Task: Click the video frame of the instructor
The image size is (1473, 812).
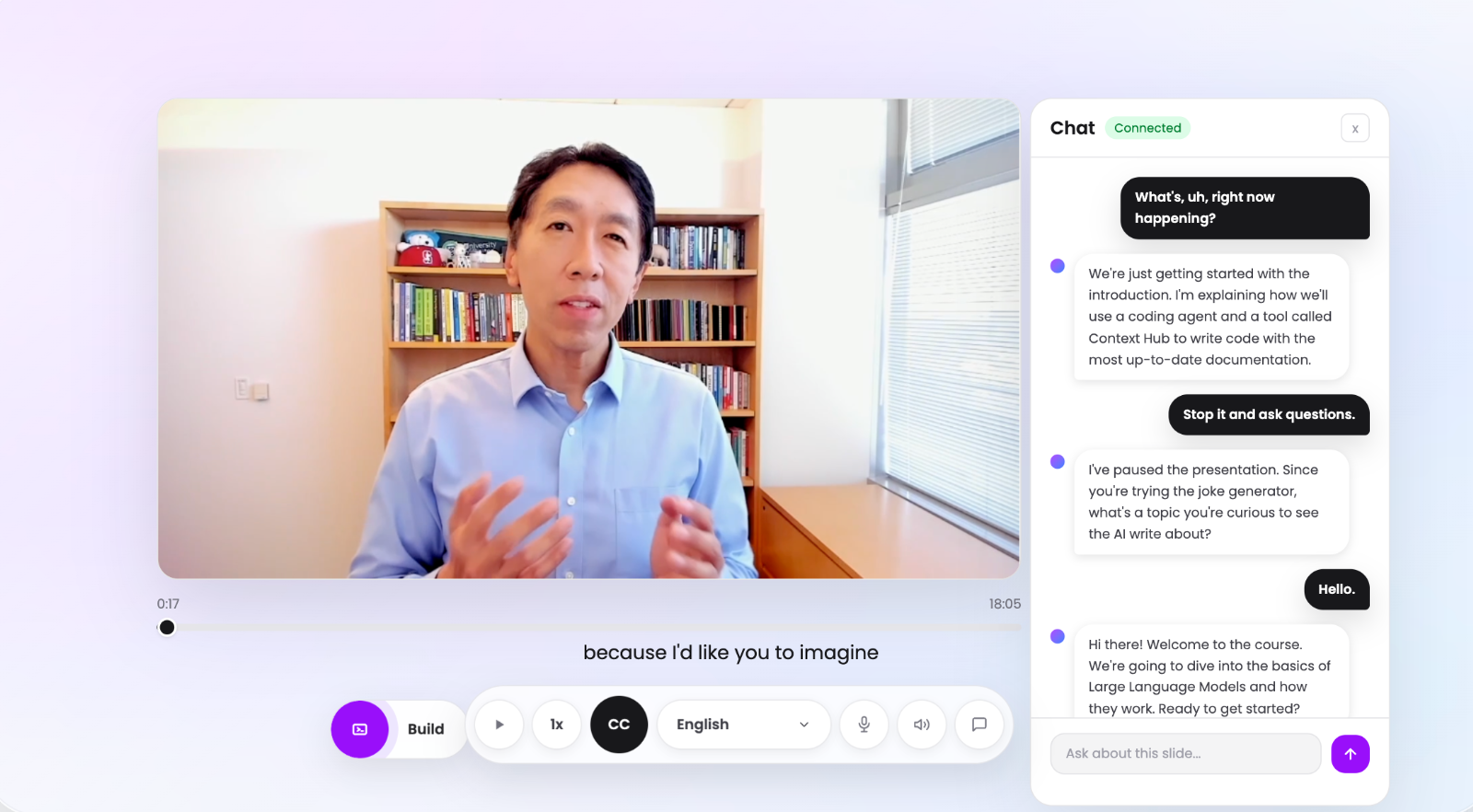Action: [589, 339]
